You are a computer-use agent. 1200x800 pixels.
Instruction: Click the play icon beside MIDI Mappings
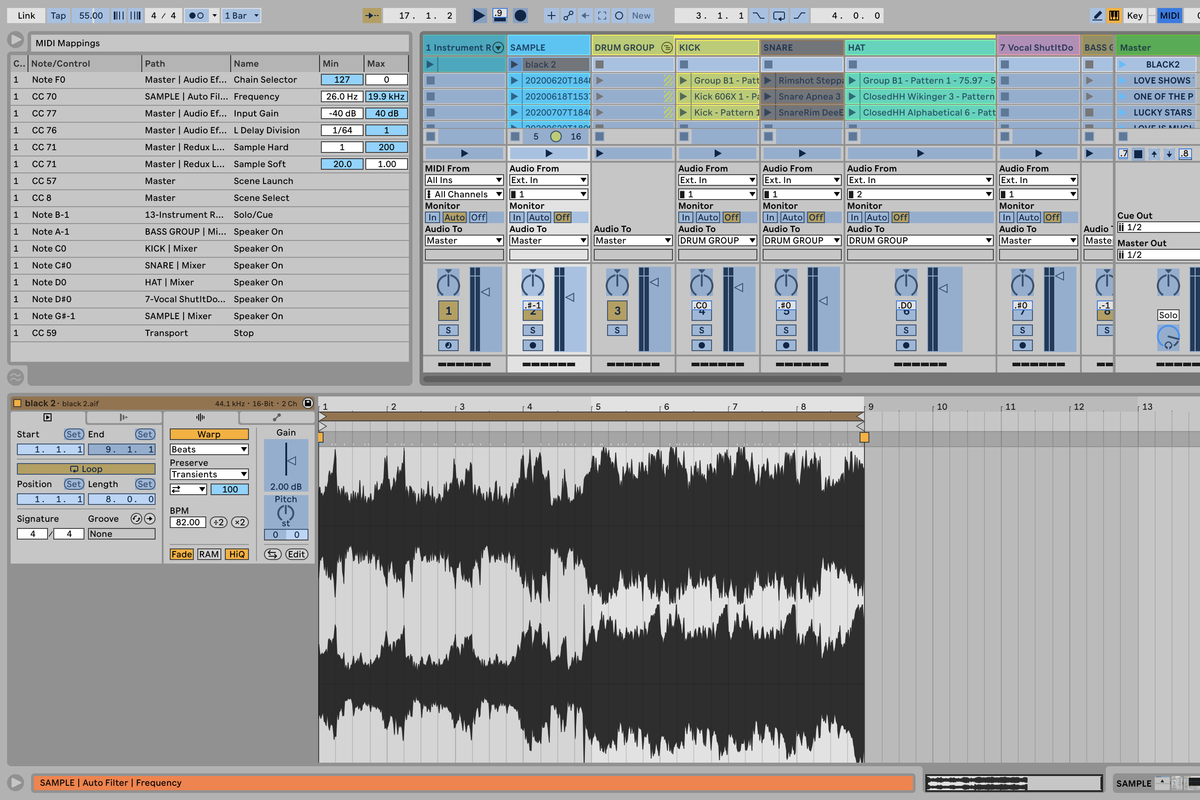(16, 40)
